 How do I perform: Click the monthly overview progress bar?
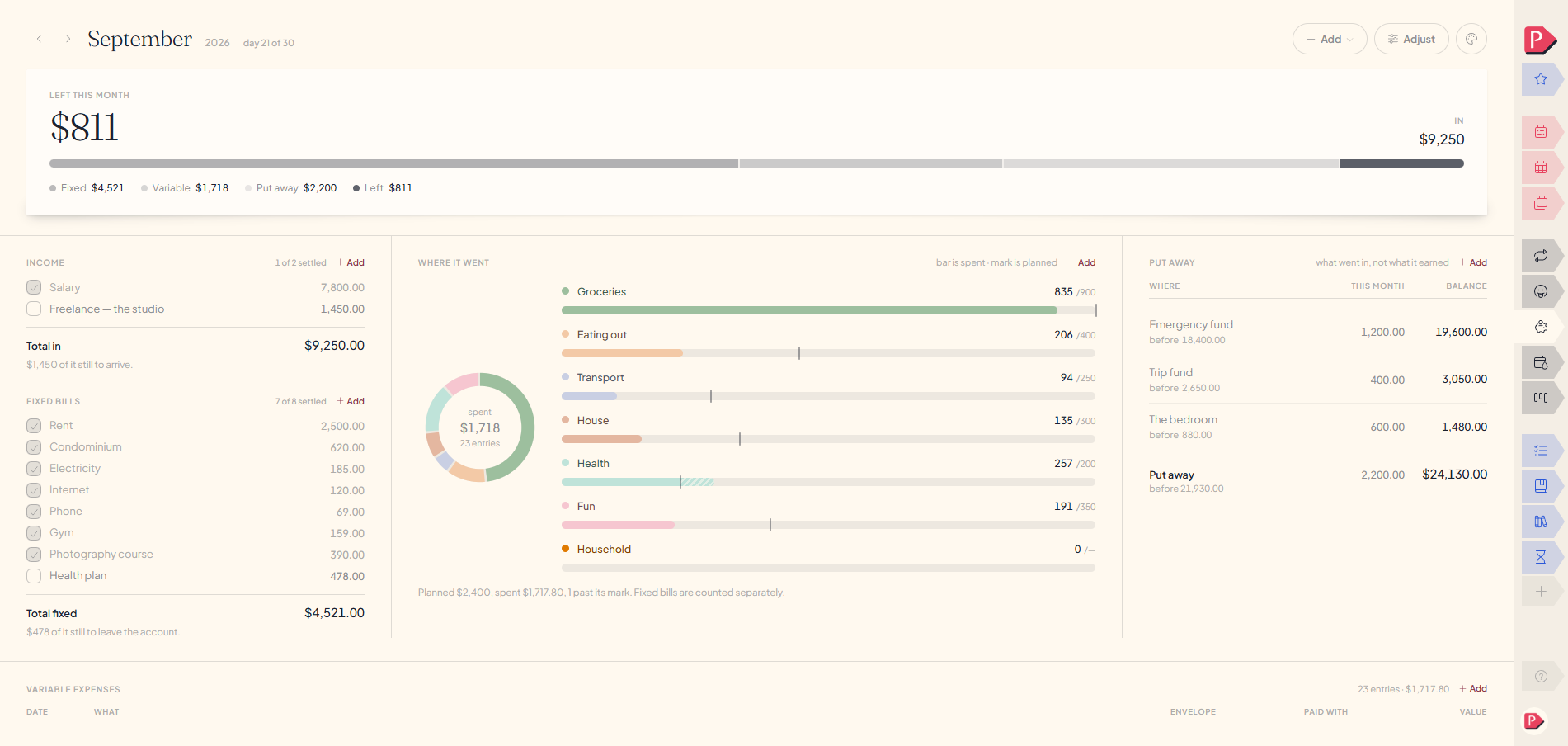[x=756, y=163]
